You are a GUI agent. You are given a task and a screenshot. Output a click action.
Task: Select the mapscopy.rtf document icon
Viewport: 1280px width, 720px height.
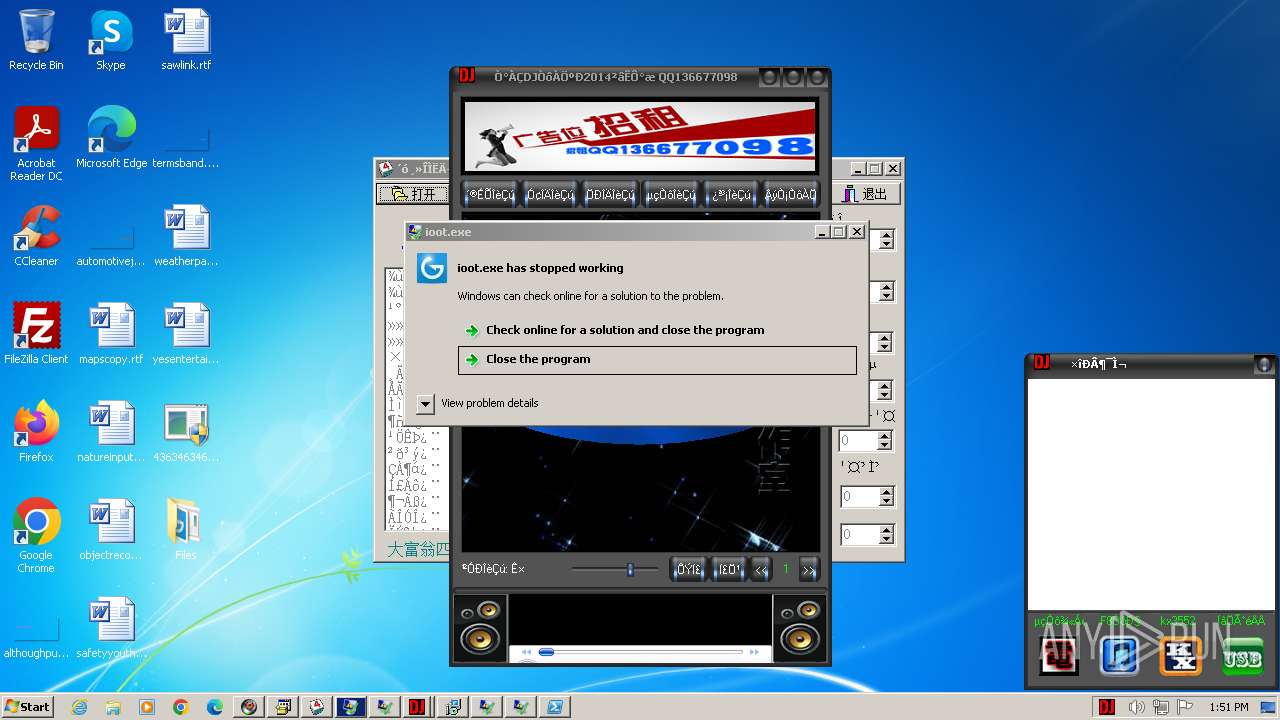point(111,334)
